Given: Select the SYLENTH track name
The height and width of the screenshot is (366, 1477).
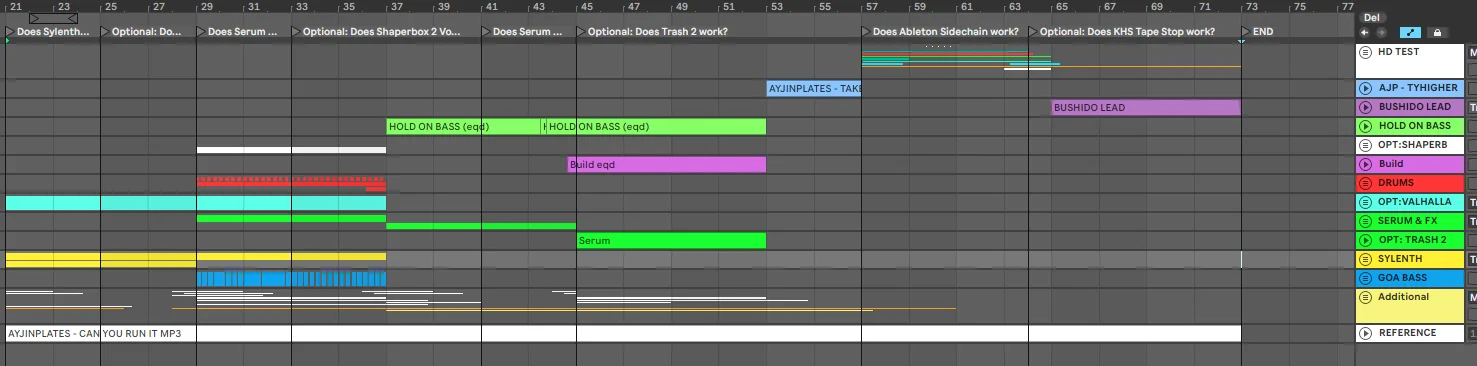Looking at the screenshot, I should pos(1400,259).
